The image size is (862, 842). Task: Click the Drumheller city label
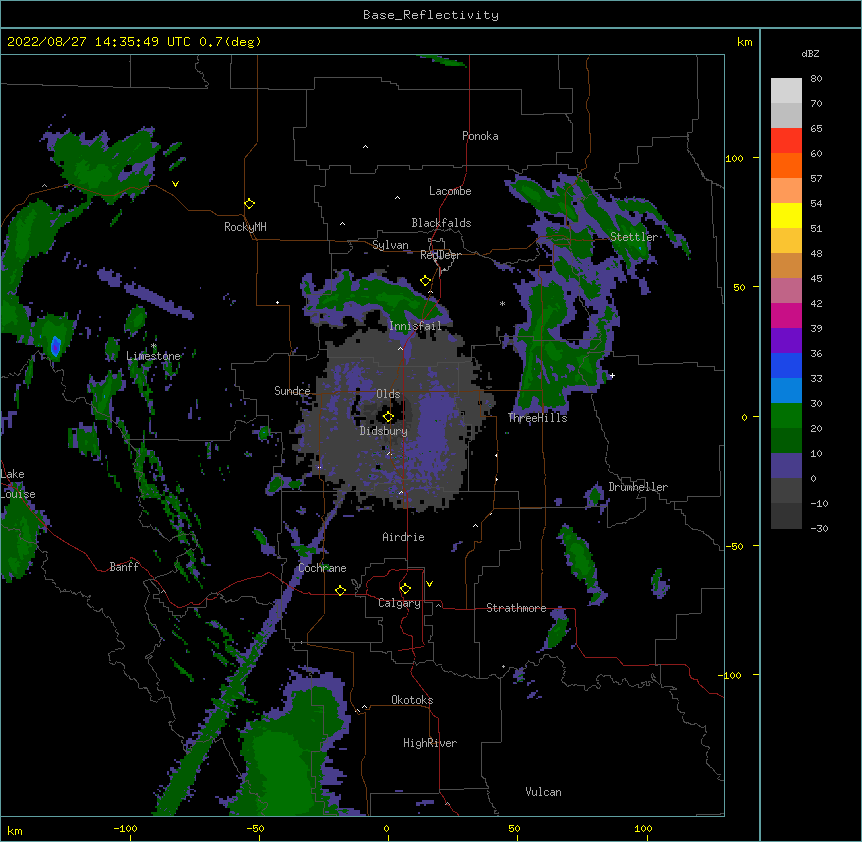[638, 487]
